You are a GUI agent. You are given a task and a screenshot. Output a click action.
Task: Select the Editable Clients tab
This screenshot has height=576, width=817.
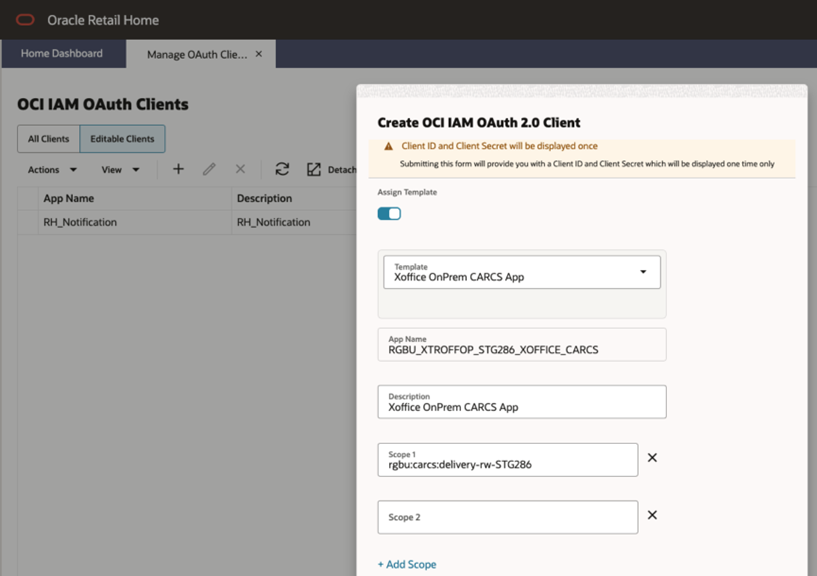(122, 139)
